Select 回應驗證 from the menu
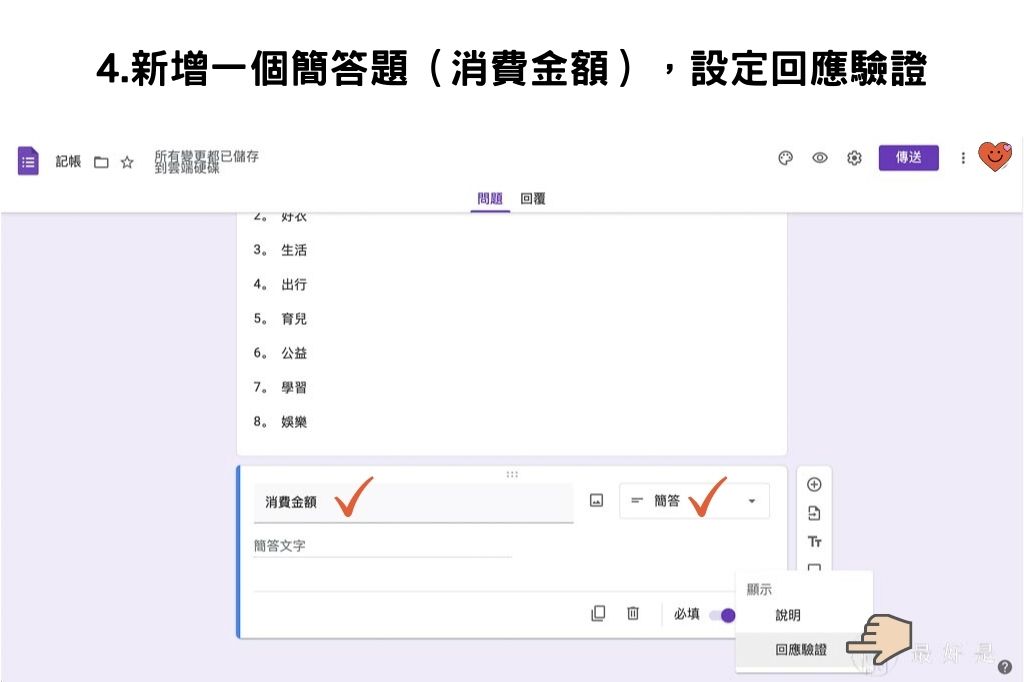Screen dimensions: 1024x682 pyautogui.click(x=804, y=649)
